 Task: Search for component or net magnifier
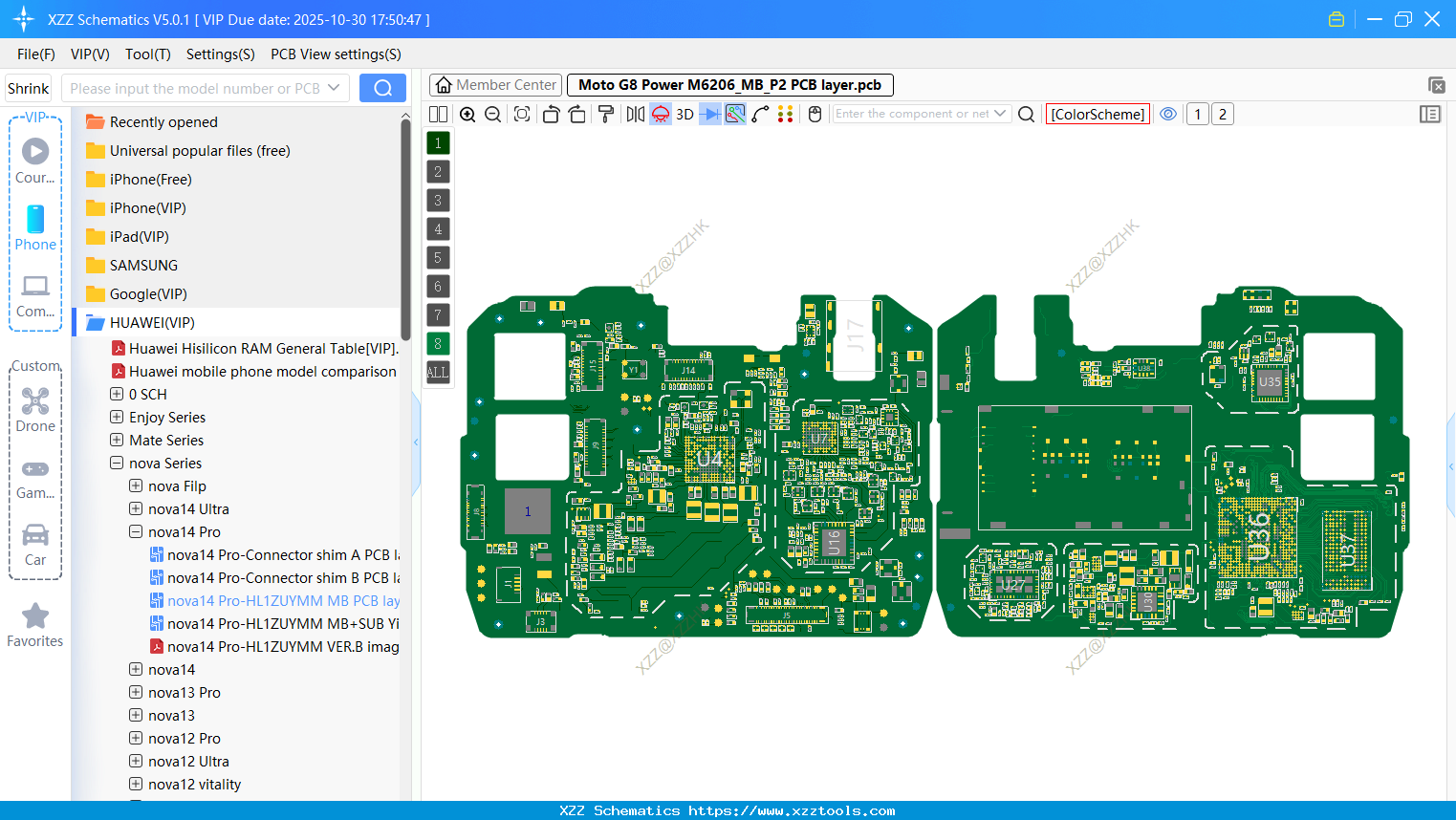point(1026,114)
